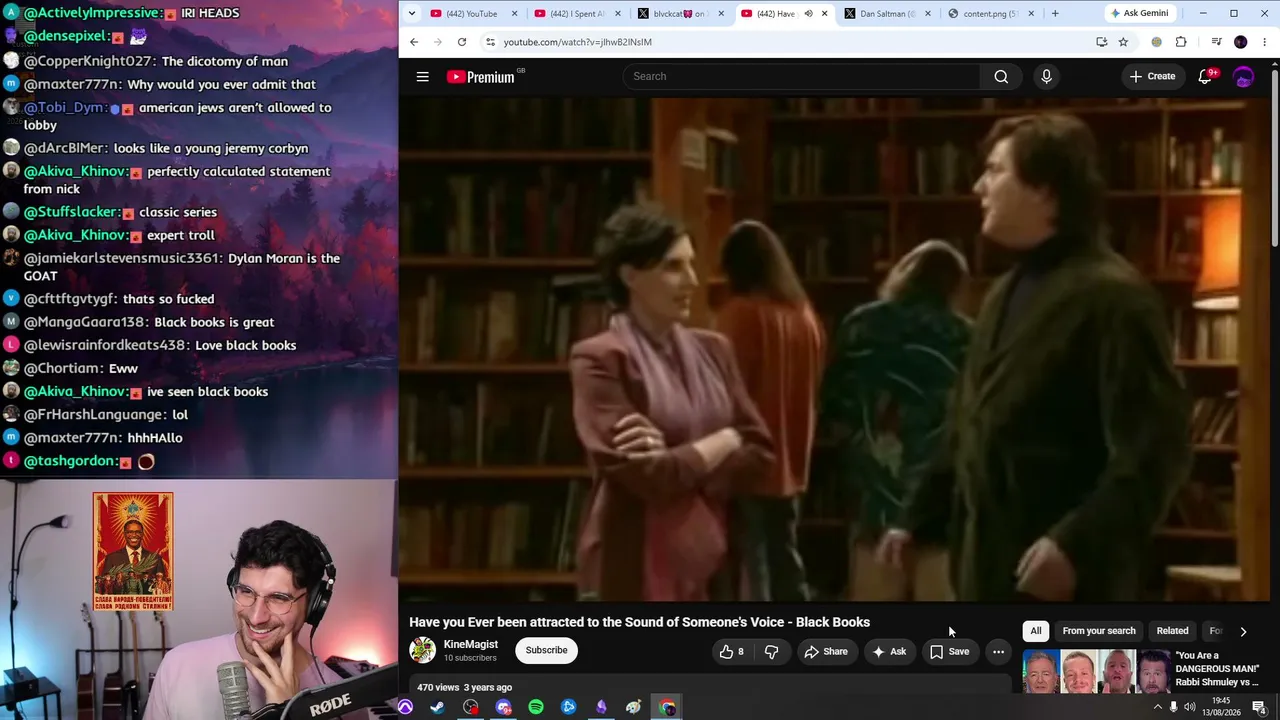This screenshot has height=720, width=1280.
Task: Click the '470 views 3 years ago' description text
Action: [464, 688]
